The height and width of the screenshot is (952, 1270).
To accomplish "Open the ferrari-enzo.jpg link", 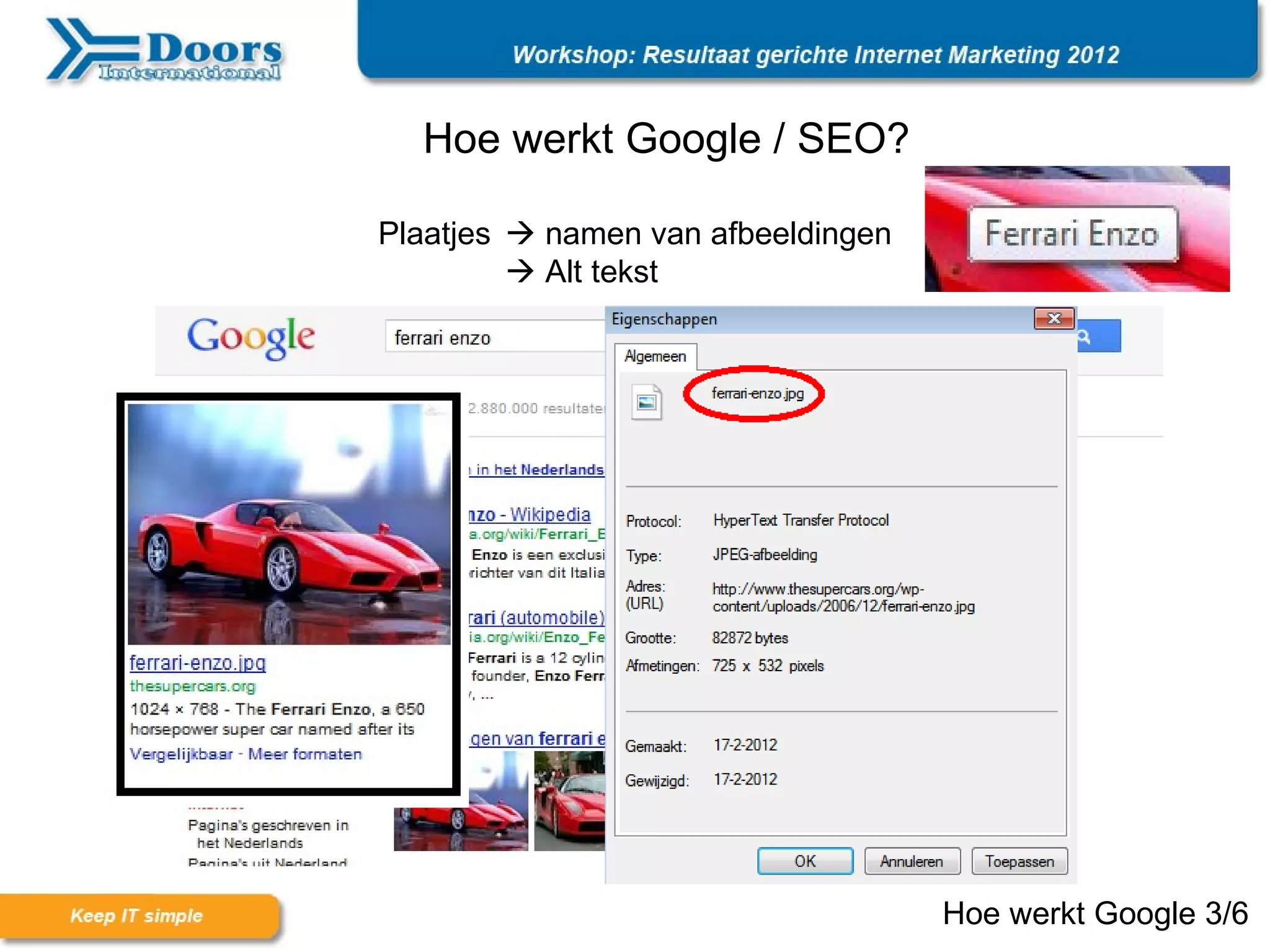I will [x=197, y=663].
